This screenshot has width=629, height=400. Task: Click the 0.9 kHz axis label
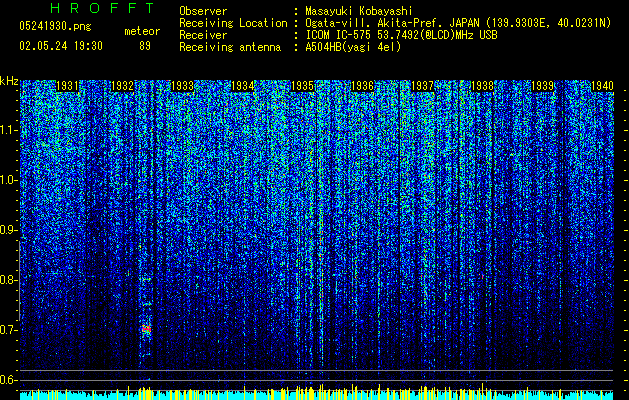pos(9,230)
